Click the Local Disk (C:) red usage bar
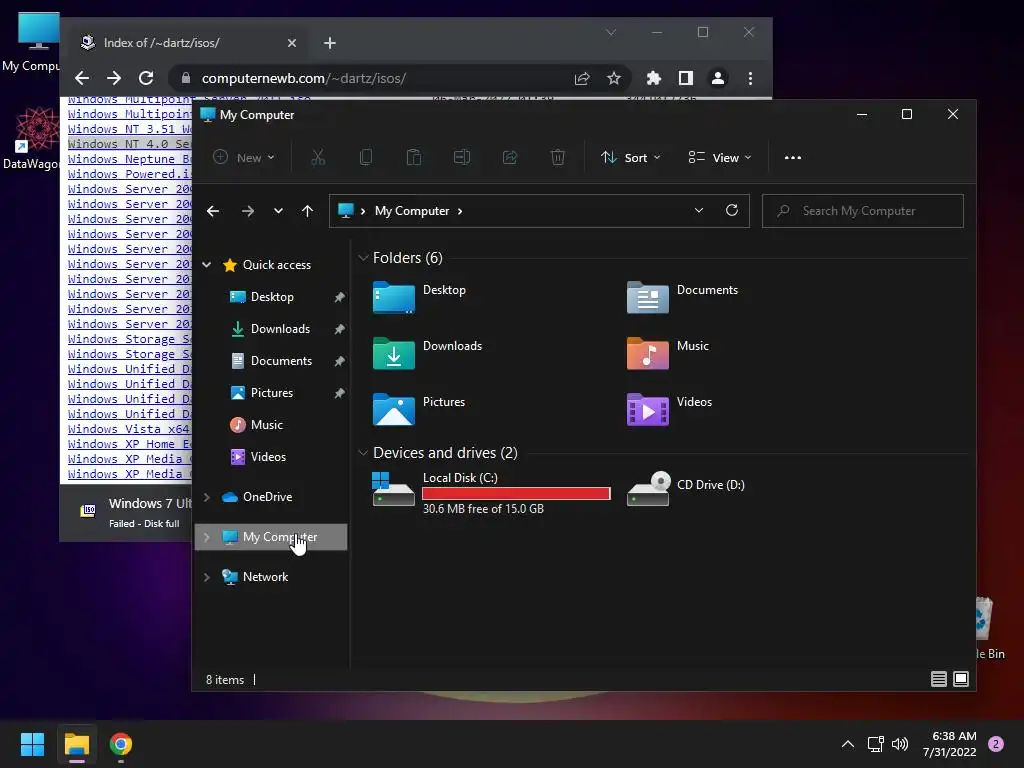Viewport: 1024px width, 768px height. point(516,494)
